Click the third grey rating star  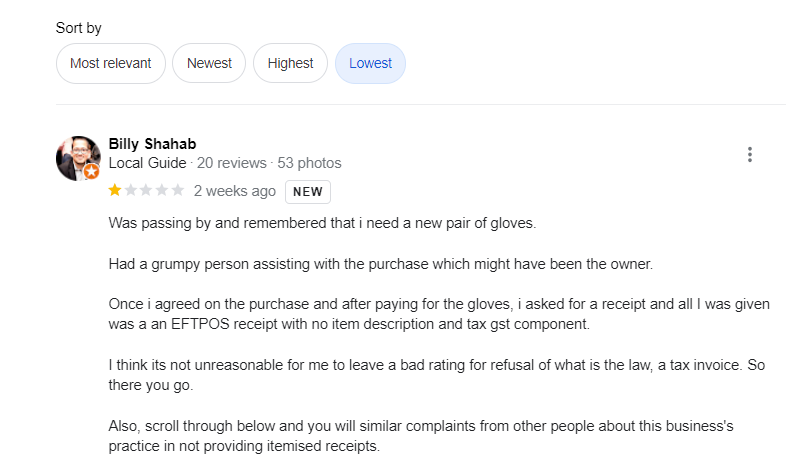pos(146,190)
